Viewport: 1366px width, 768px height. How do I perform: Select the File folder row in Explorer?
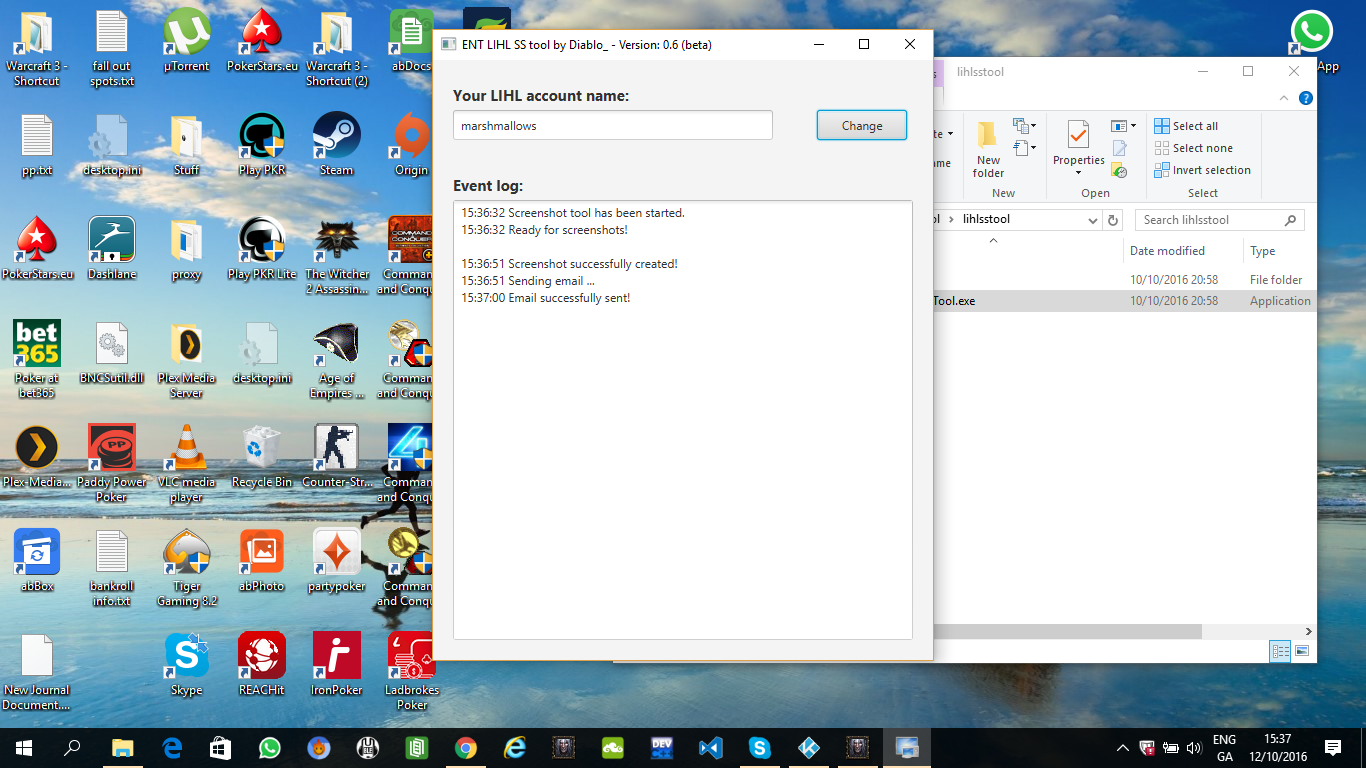click(x=1125, y=280)
